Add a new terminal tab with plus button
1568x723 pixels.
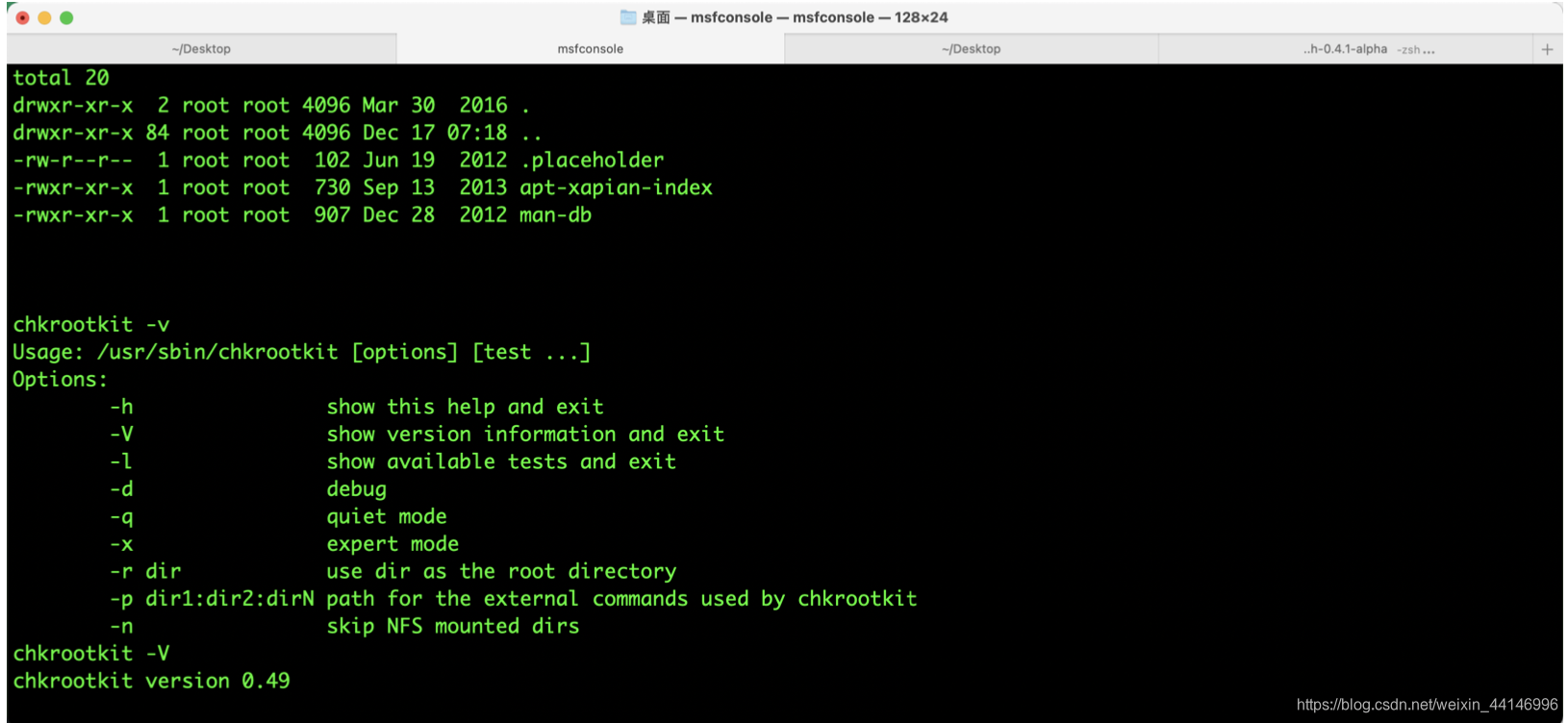(x=1547, y=49)
